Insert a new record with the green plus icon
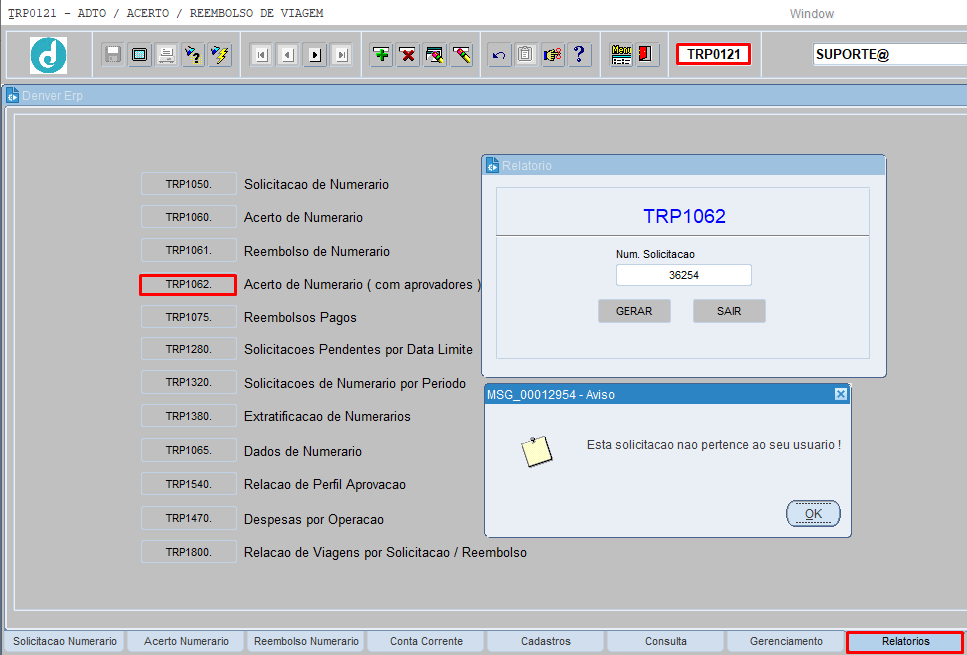This screenshot has height=655, width=967. [380, 55]
